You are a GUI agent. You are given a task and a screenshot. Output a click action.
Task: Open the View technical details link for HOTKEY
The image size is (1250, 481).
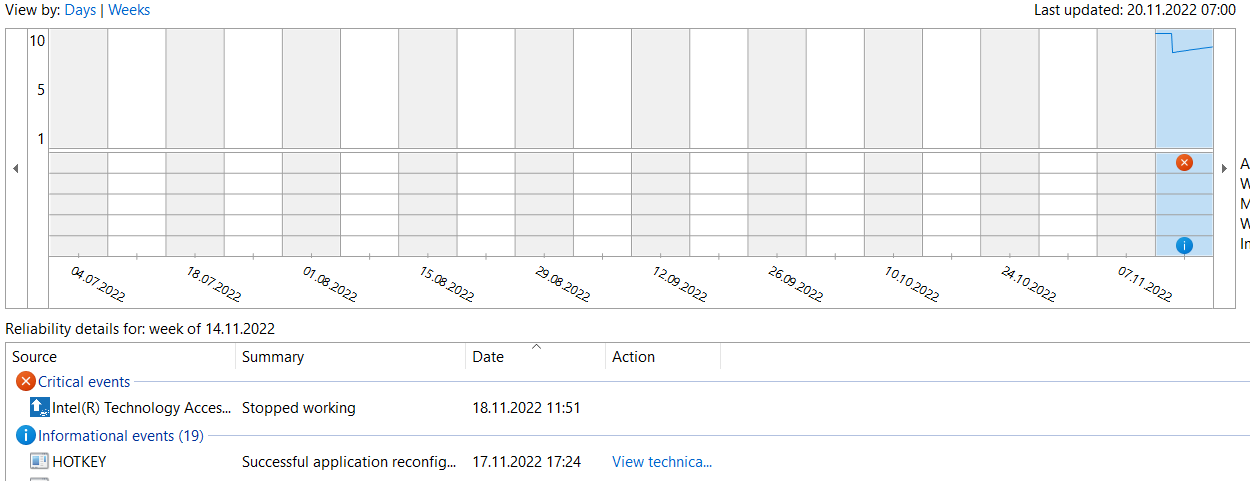coord(662,462)
